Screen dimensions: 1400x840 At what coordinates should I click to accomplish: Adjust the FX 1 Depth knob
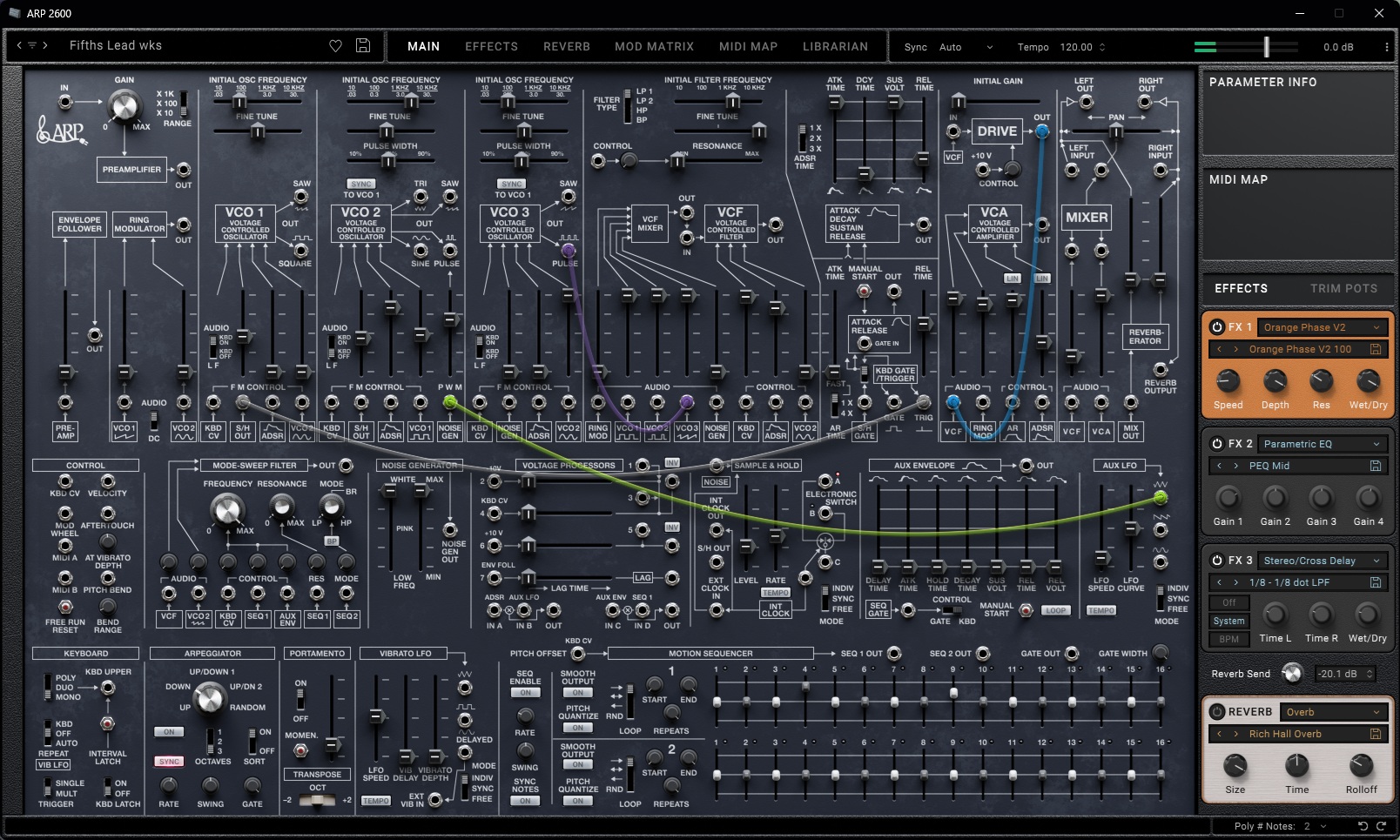click(1275, 380)
